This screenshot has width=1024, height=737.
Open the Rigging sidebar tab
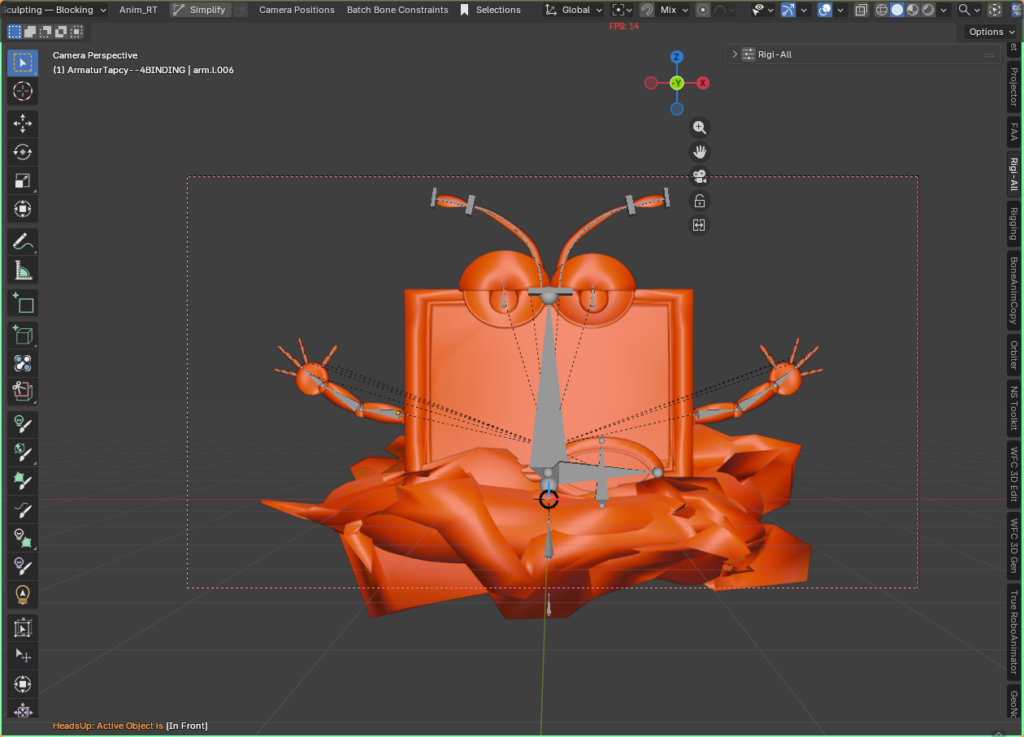tap(1013, 224)
